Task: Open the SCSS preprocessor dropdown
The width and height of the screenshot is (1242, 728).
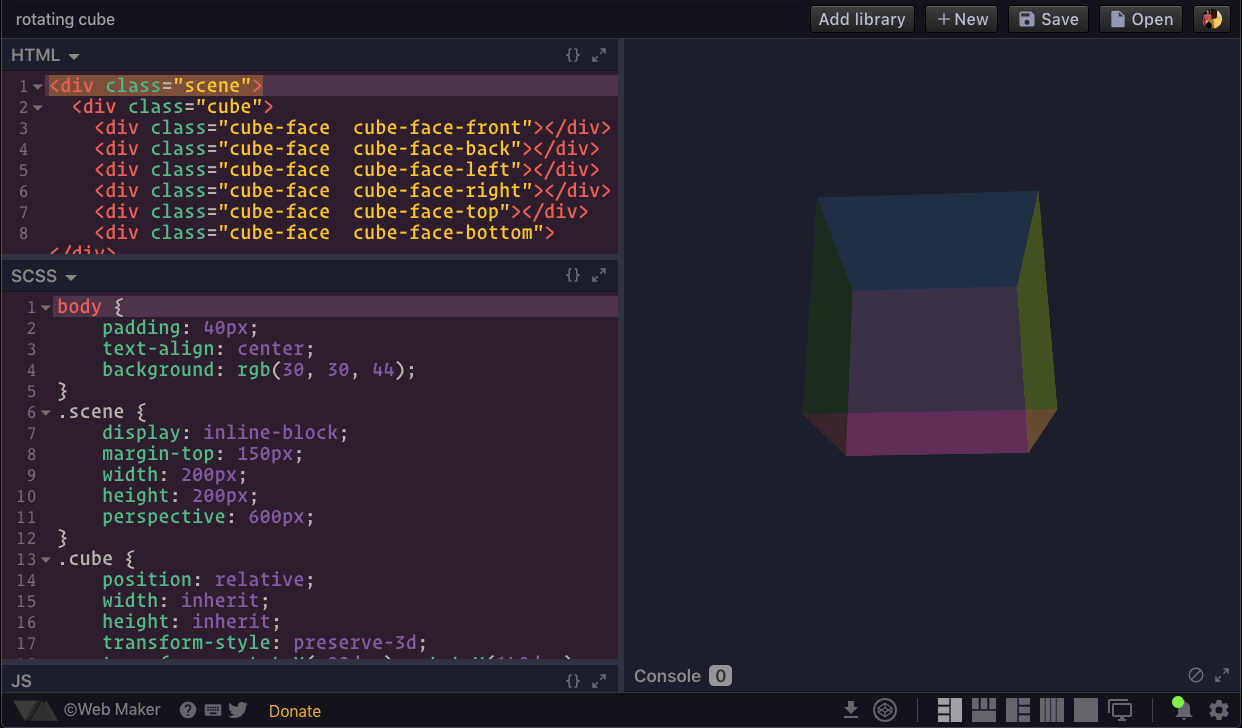Action: 43,275
